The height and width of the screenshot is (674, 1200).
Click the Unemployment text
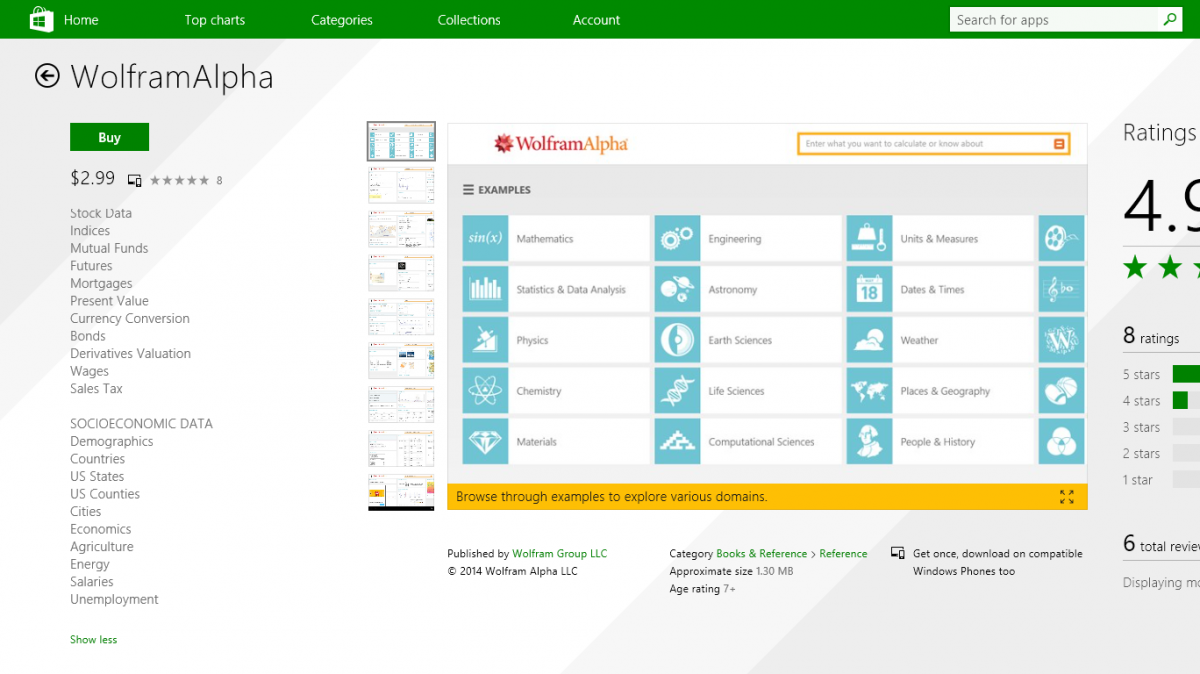[114, 600]
